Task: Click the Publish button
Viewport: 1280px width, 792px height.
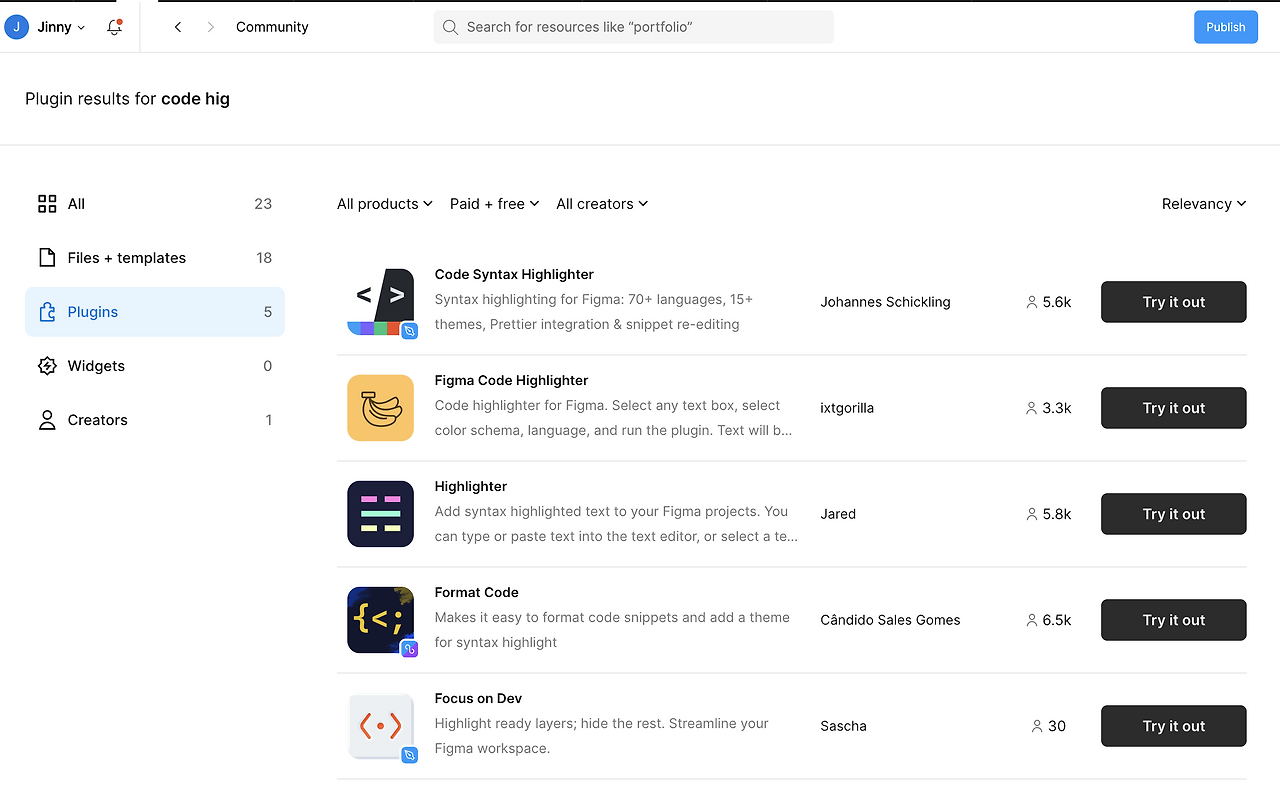Action: pyautogui.click(x=1226, y=27)
